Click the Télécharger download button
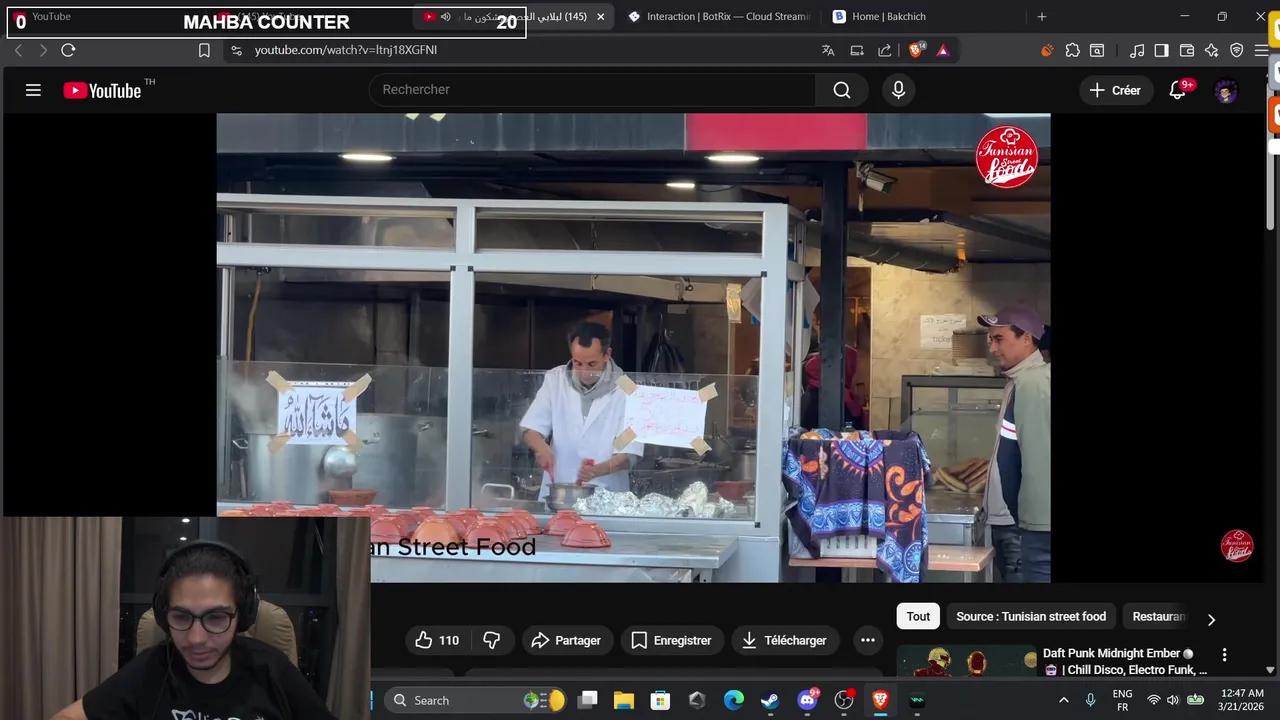1280x720 pixels. point(784,640)
